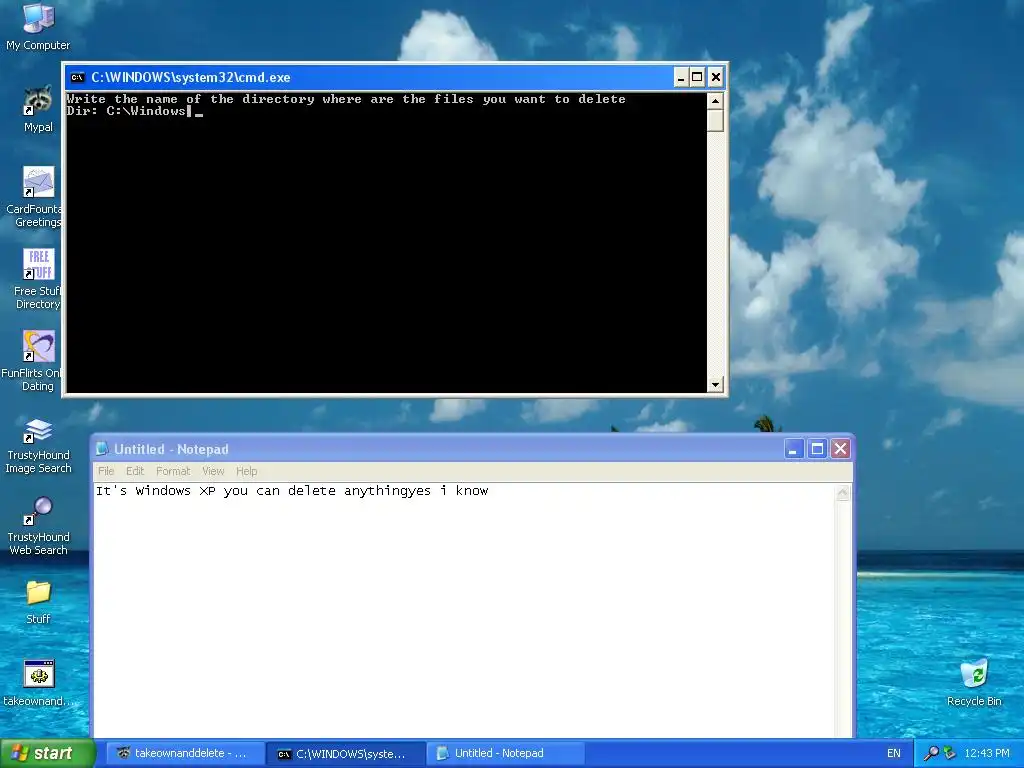Screen dimensions: 1024x768
Task: Minimize the cmd.exe window
Action: 680,77
